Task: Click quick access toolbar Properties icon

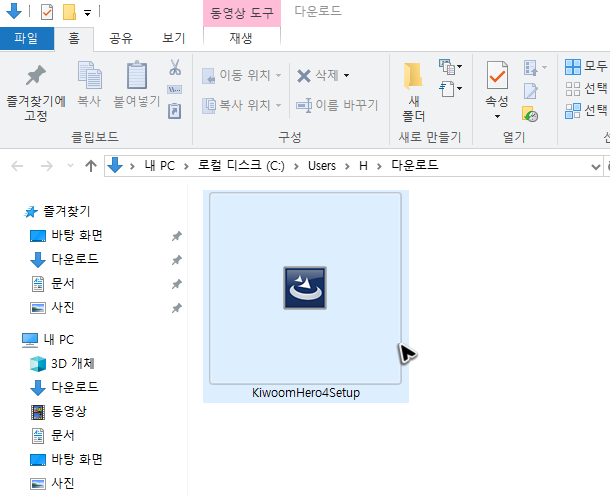Action: [x=47, y=12]
